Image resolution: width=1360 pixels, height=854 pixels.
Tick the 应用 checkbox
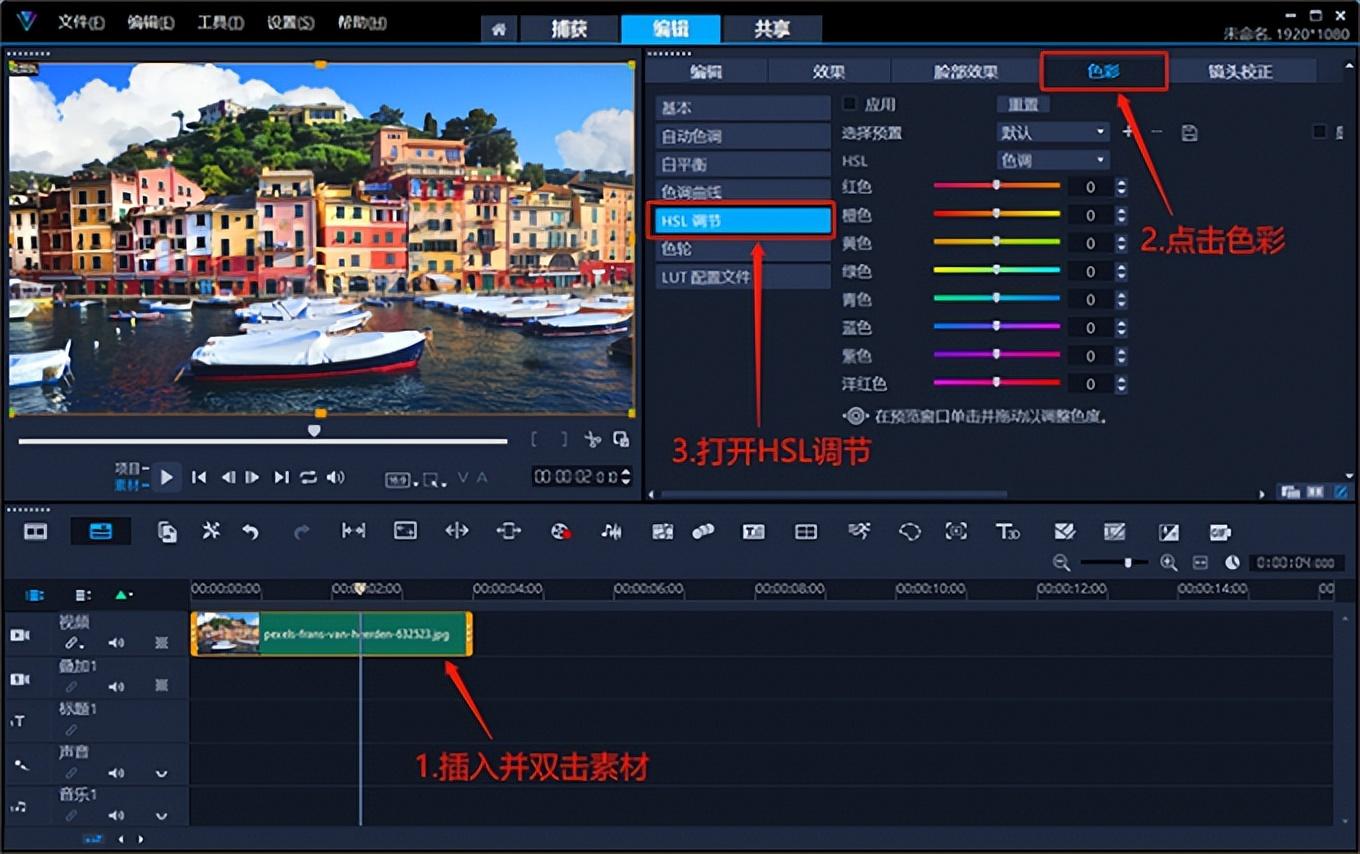click(x=849, y=103)
